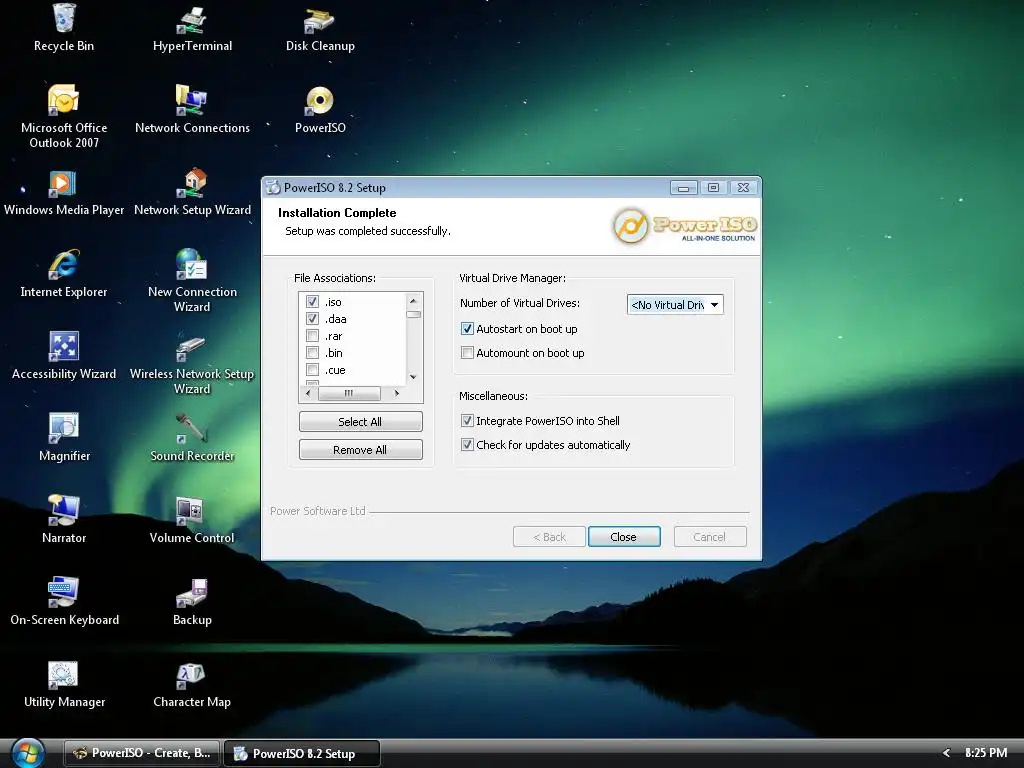1024x768 pixels.
Task: Select the Disk Cleanup desktop icon
Action: point(320,27)
